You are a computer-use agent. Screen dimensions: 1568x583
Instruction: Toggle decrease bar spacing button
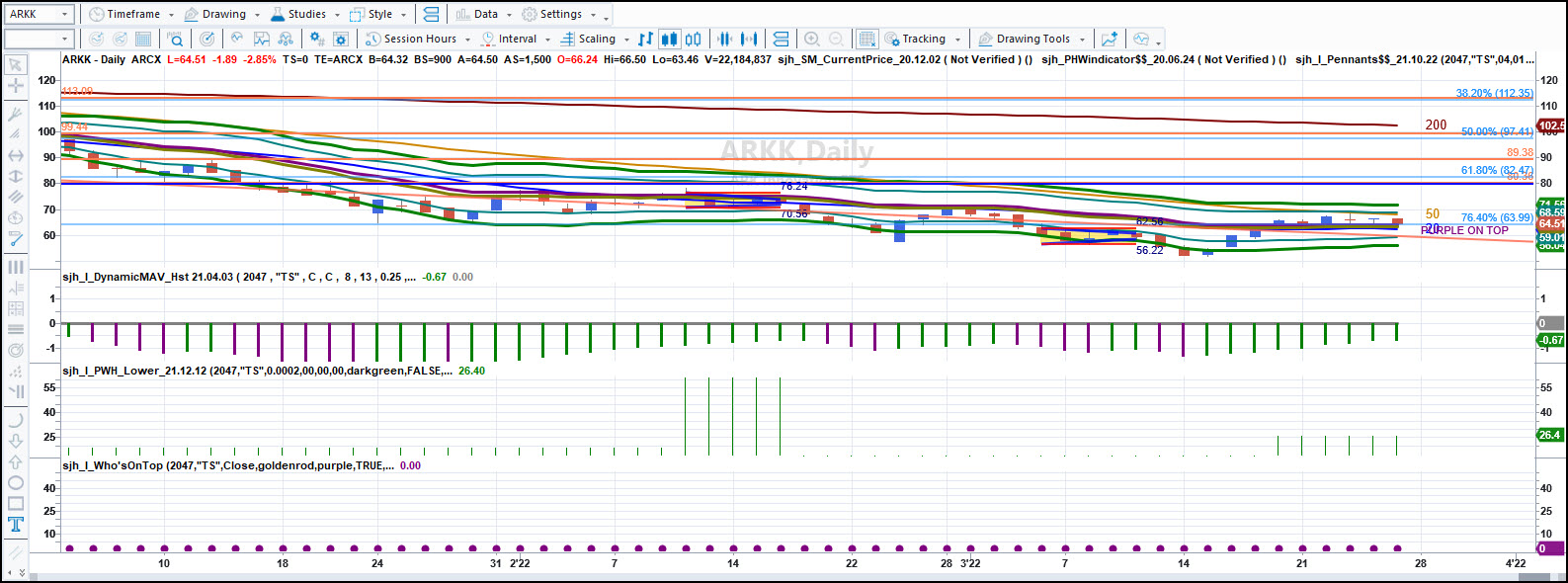pos(725,40)
